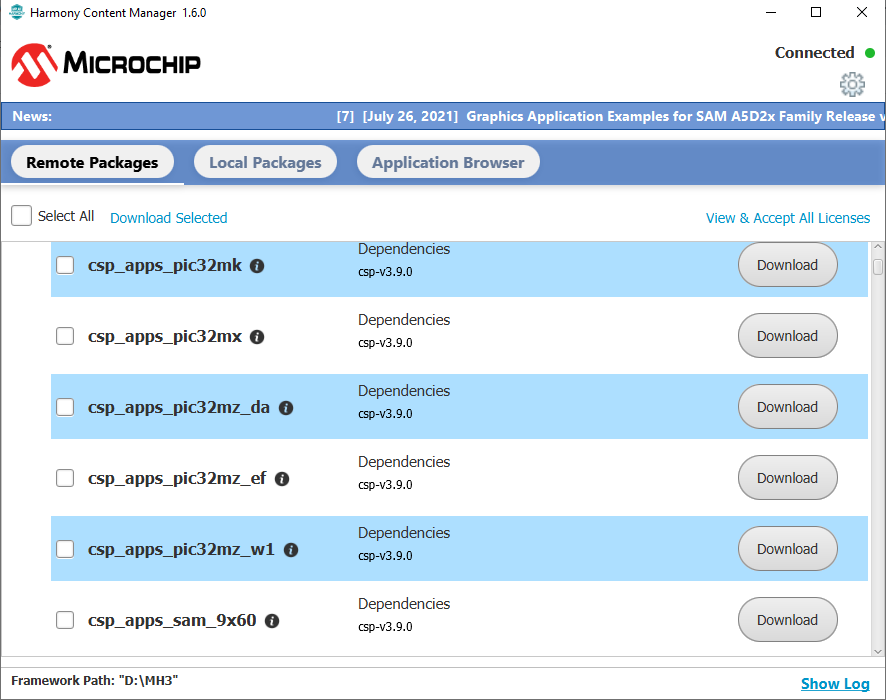Switch to the Local Packages tab
Viewport: 886px width, 700px height.
(x=265, y=162)
